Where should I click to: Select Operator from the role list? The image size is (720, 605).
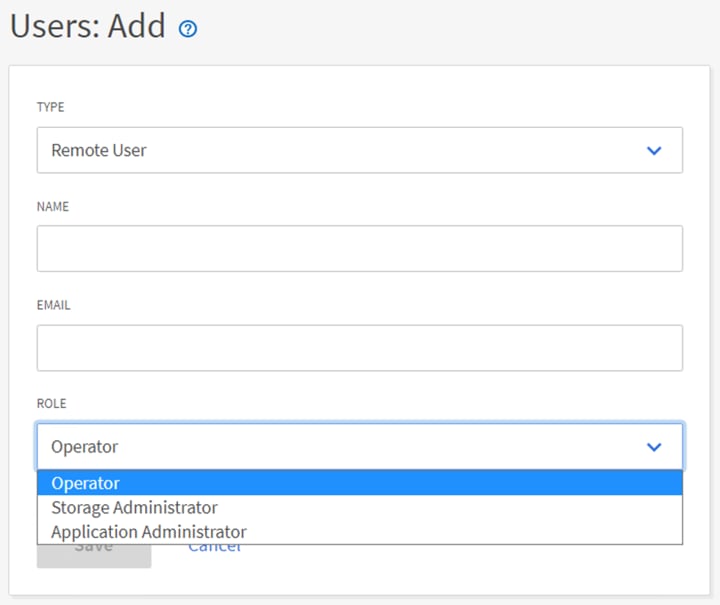point(86,483)
